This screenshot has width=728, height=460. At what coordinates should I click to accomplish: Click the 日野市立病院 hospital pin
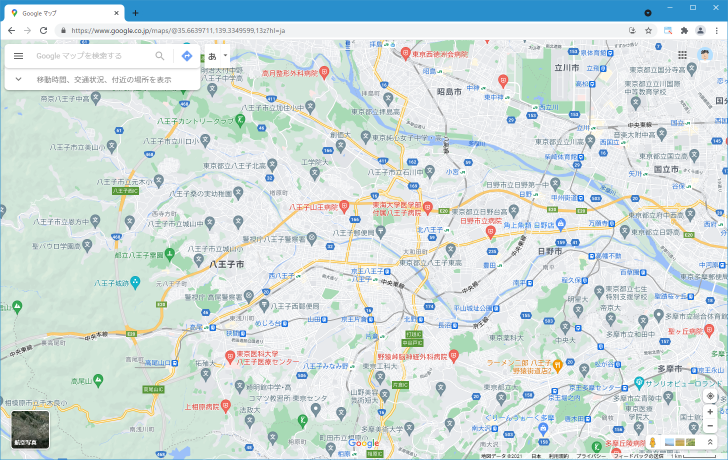pos(490,232)
